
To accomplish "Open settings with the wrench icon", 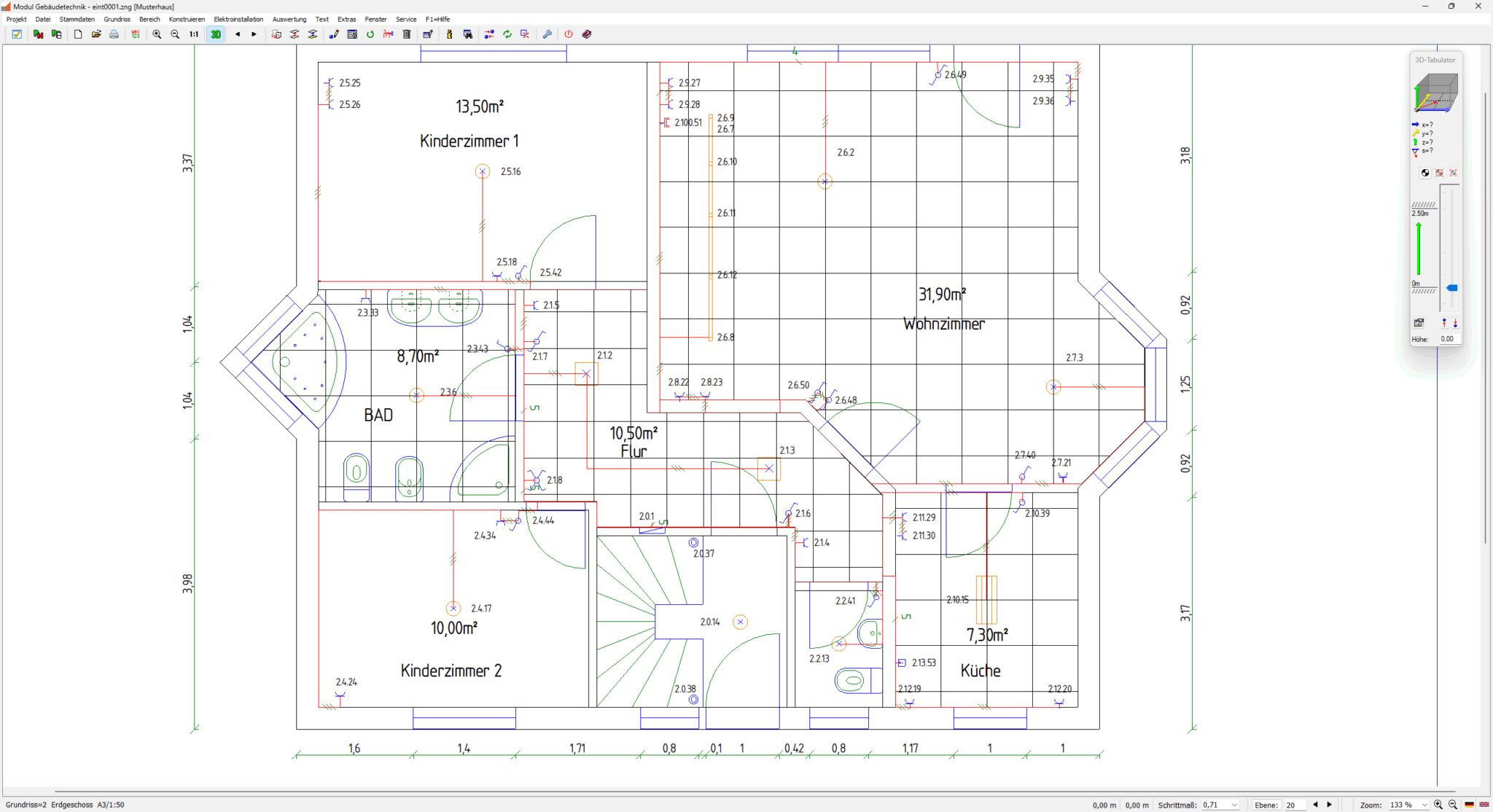I will tap(547, 34).
